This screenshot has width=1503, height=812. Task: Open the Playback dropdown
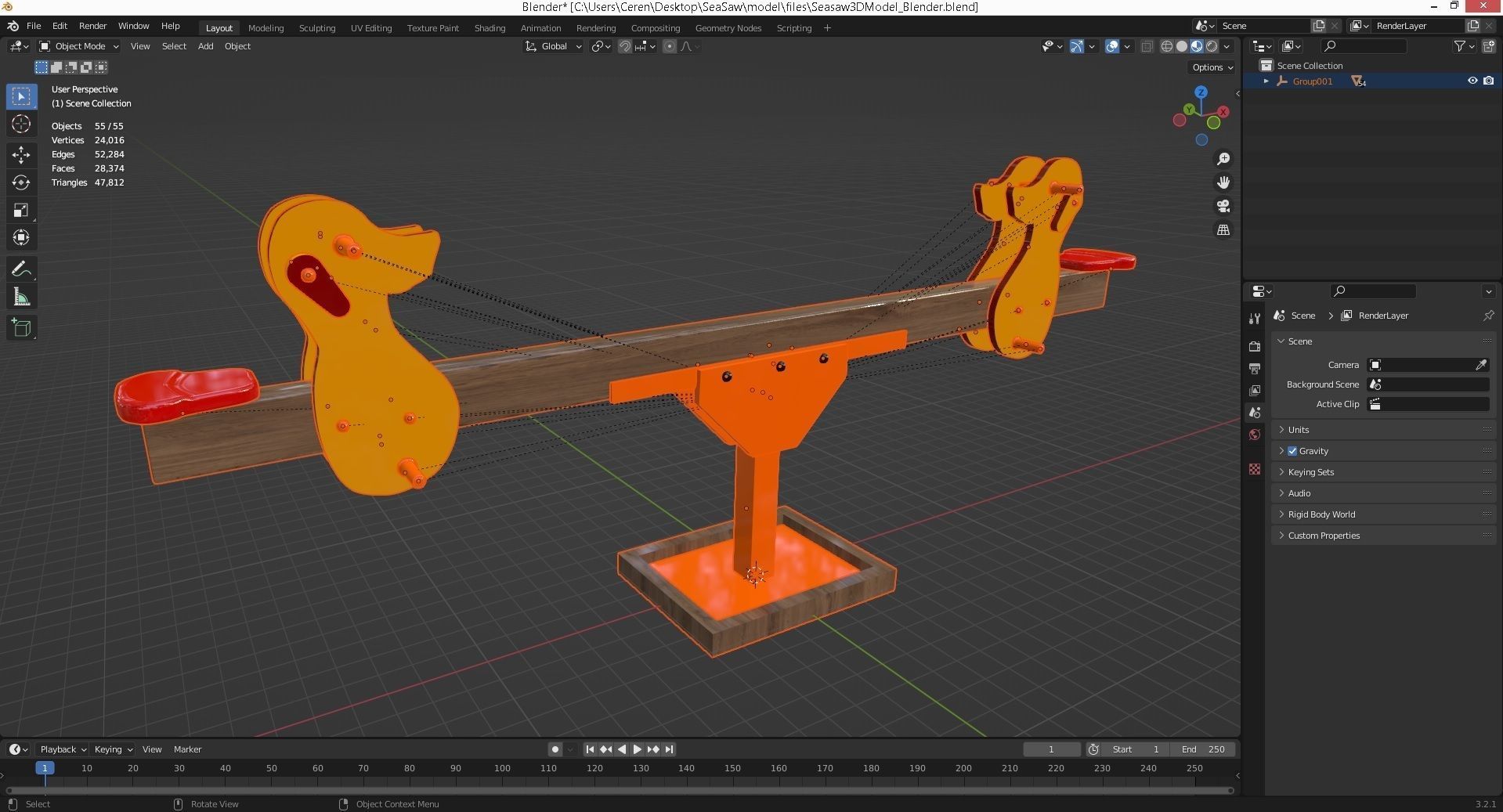point(62,749)
